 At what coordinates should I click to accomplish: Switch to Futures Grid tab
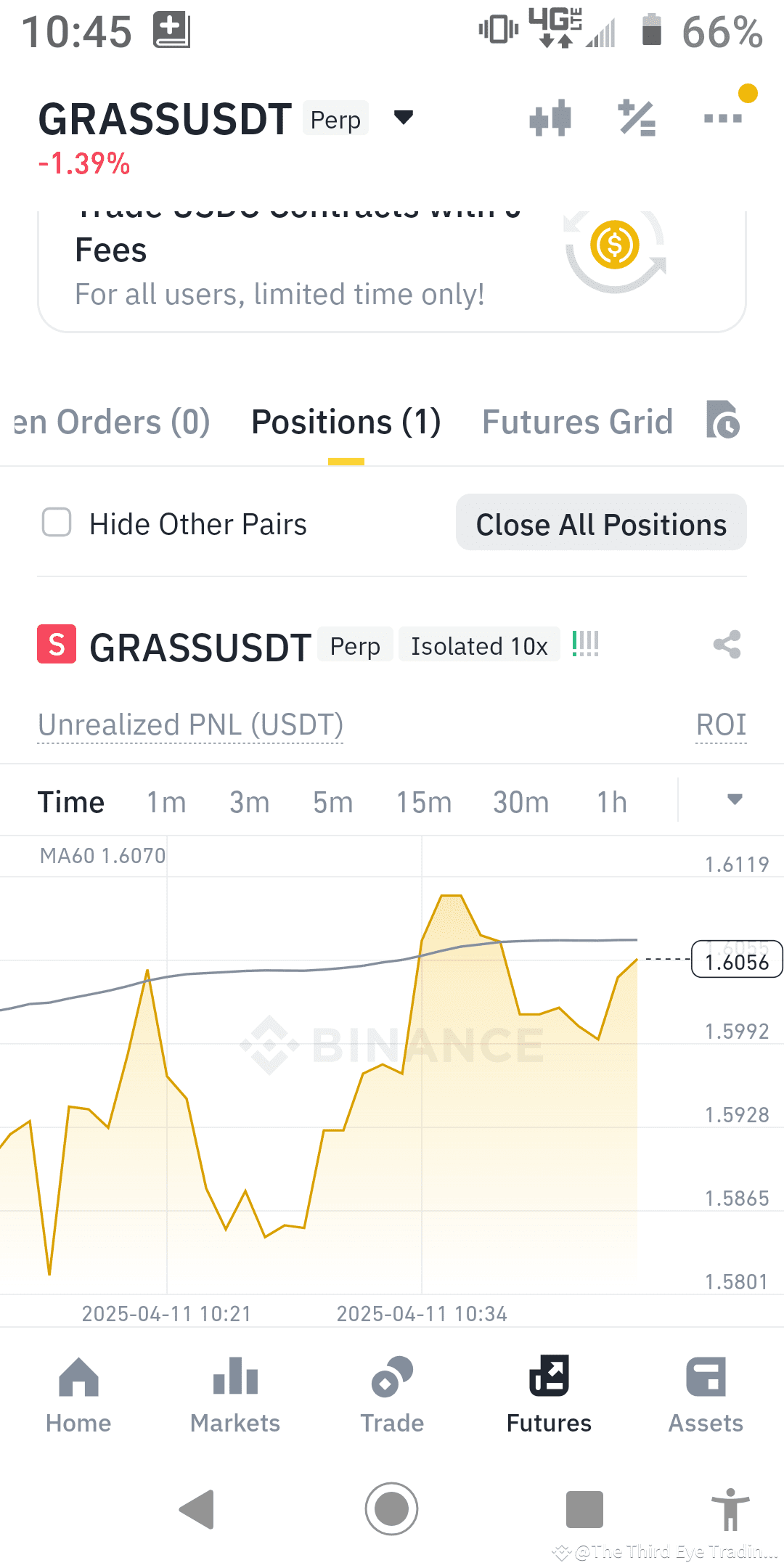578,422
